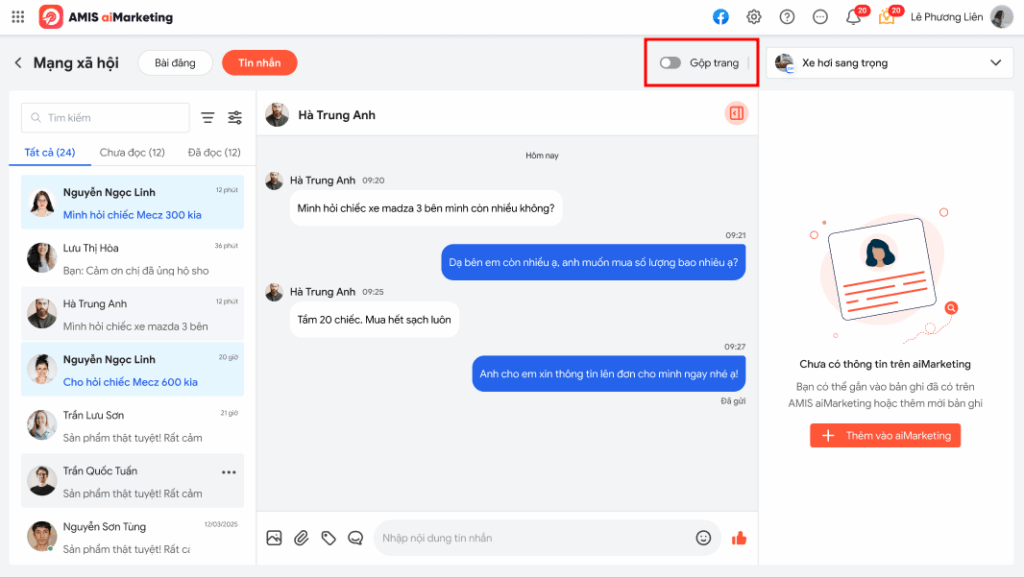Open more options for Trần Quốc Tuấn
This screenshot has height=578, width=1024.
tap(229, 472)
